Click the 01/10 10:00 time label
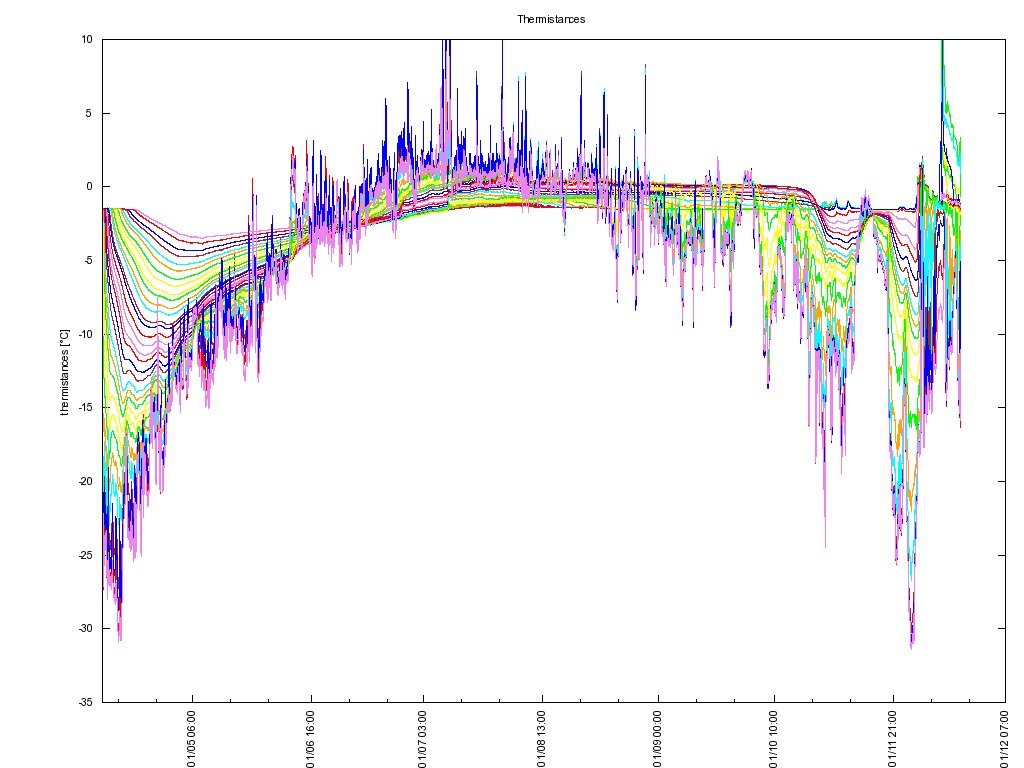This screenshot has width=1024, height=768. [774, 738]
